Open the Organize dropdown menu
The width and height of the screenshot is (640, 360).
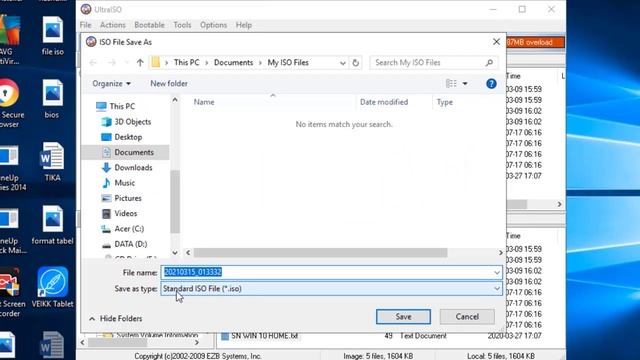111,84
